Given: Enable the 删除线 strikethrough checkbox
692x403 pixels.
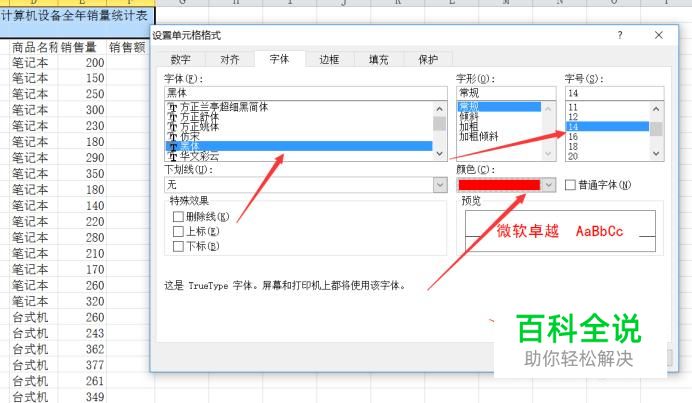Looking at the screenshot, I should 178,217.
